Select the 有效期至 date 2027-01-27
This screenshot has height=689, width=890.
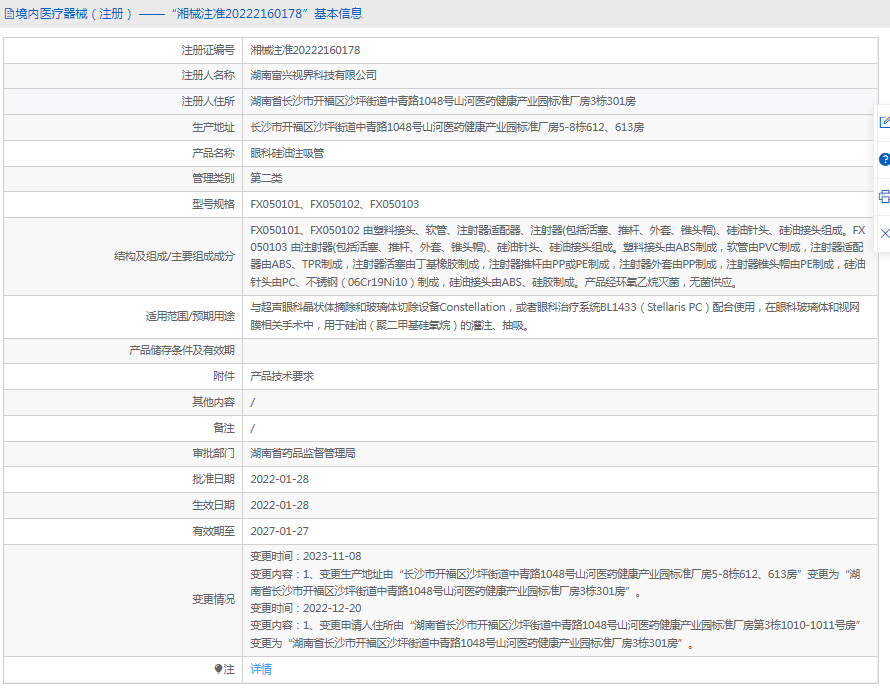pyautogui.click(x=279, y=531)
